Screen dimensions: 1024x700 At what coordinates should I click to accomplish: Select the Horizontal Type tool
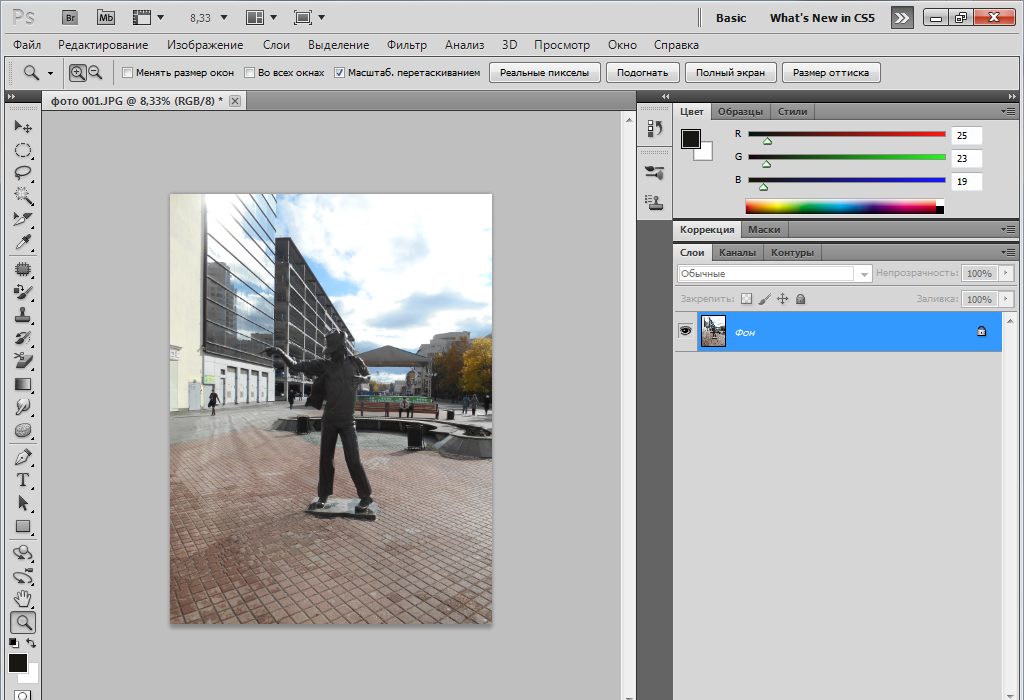click(x=23, y=480)
